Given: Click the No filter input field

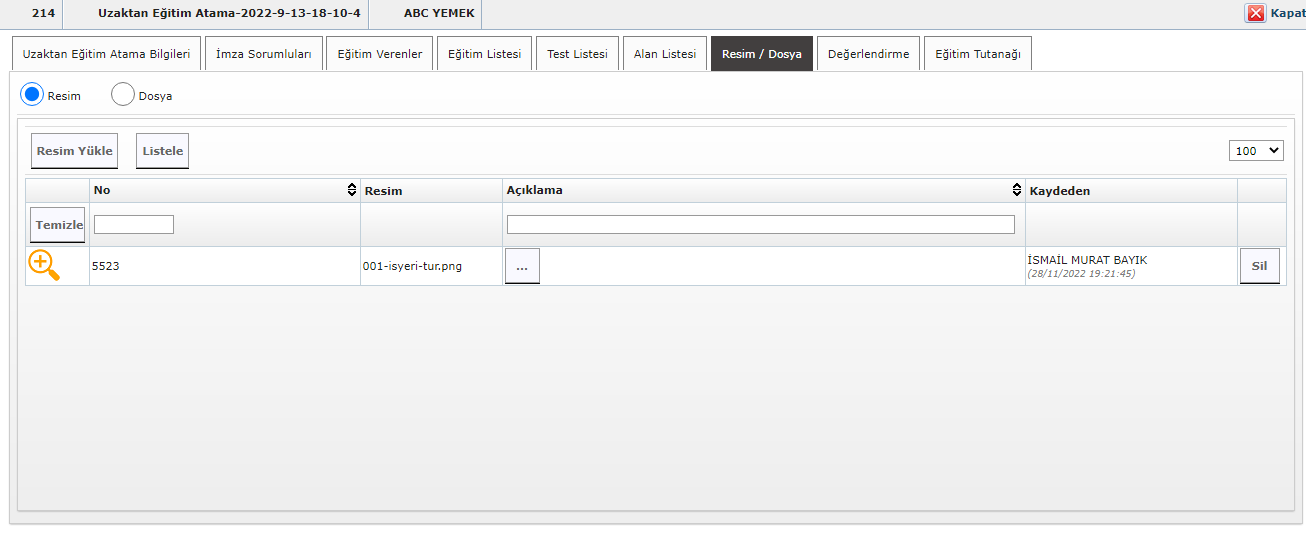Looking at the screenshot, I should [134, 225].
